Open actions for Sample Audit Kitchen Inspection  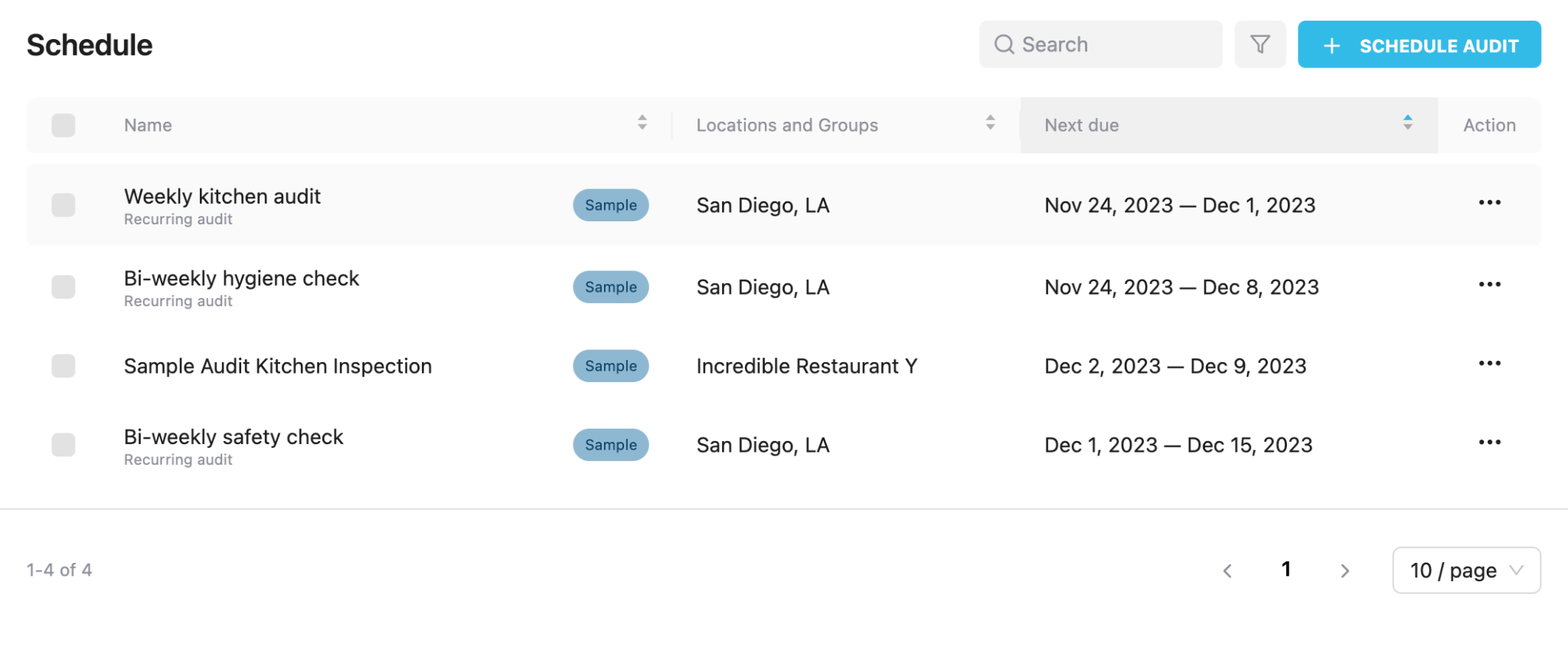(1489, 364)
